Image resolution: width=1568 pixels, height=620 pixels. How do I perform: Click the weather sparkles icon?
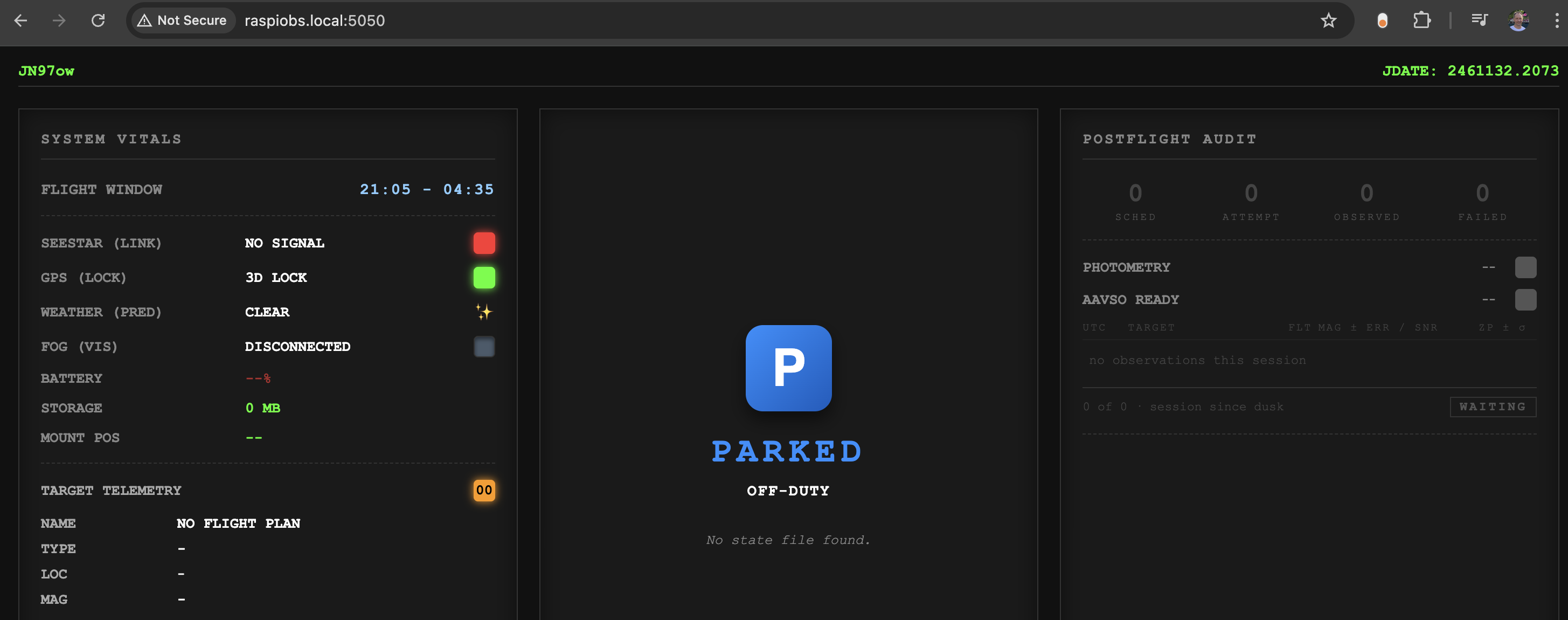(484, 312)
